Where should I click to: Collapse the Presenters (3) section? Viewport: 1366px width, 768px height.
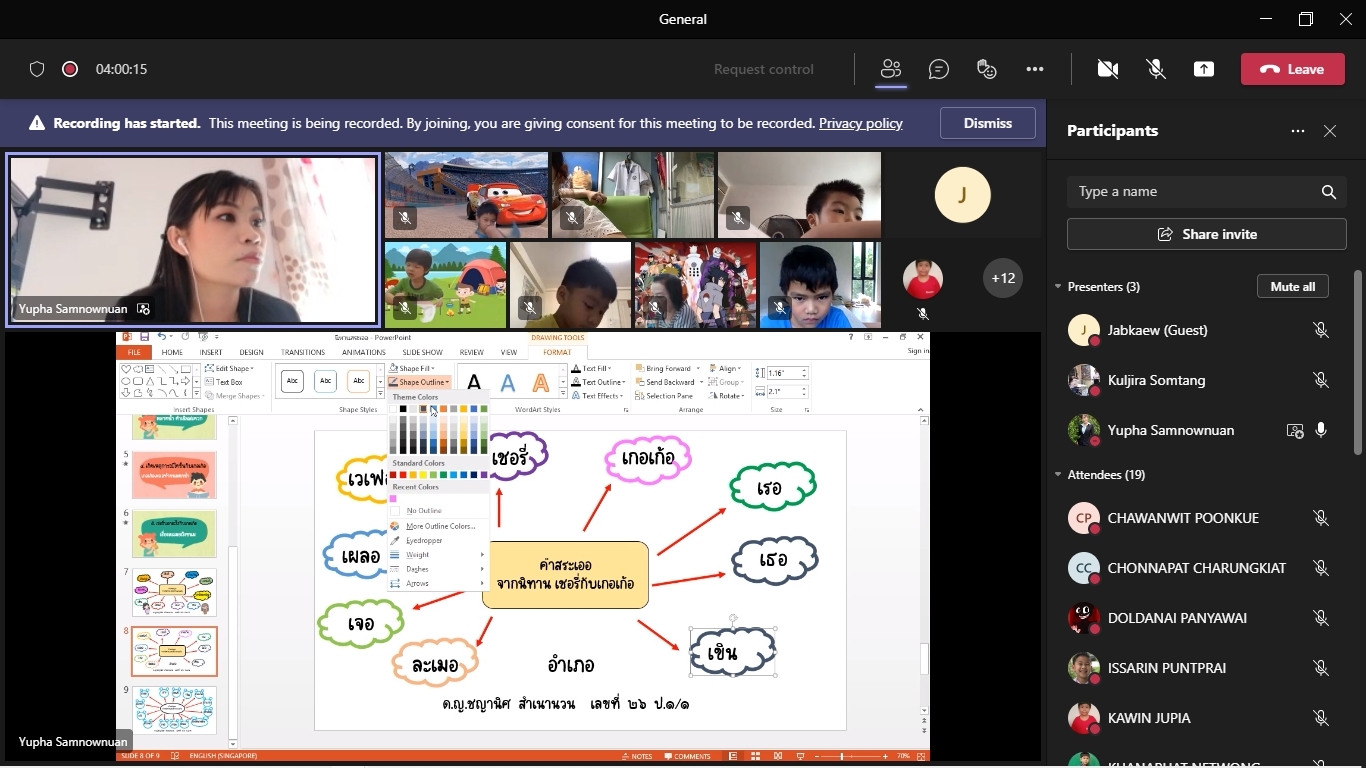[x=1058, y=287]
